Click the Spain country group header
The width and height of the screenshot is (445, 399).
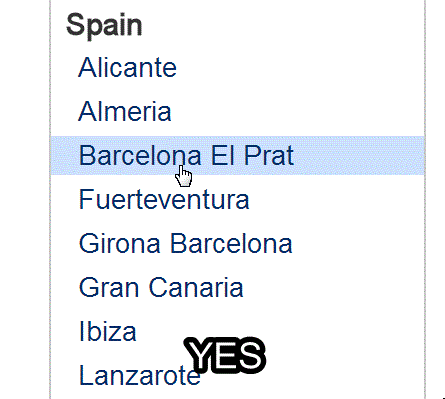[104, 26]
